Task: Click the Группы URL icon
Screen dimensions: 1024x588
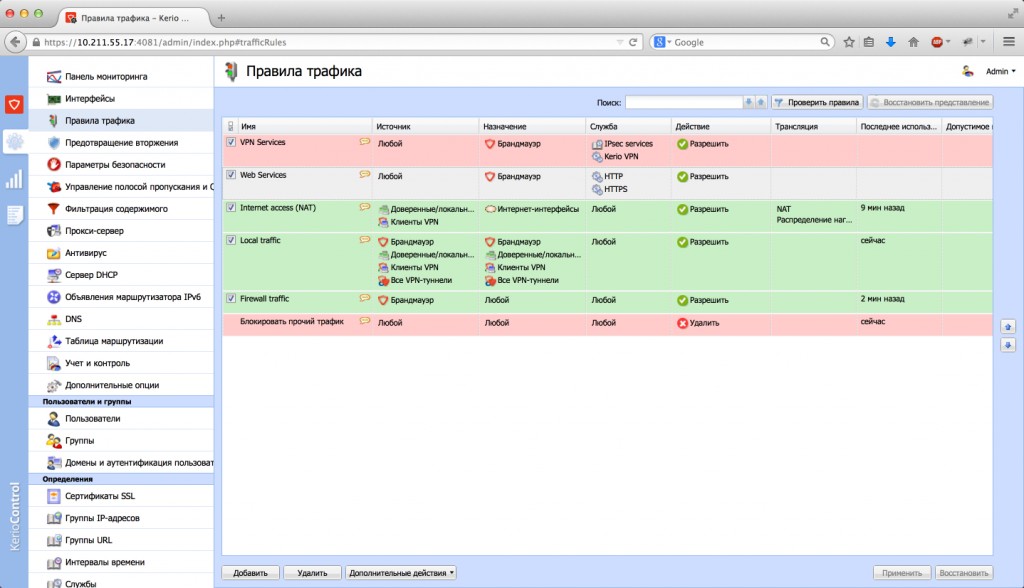Action: (54, 540)
